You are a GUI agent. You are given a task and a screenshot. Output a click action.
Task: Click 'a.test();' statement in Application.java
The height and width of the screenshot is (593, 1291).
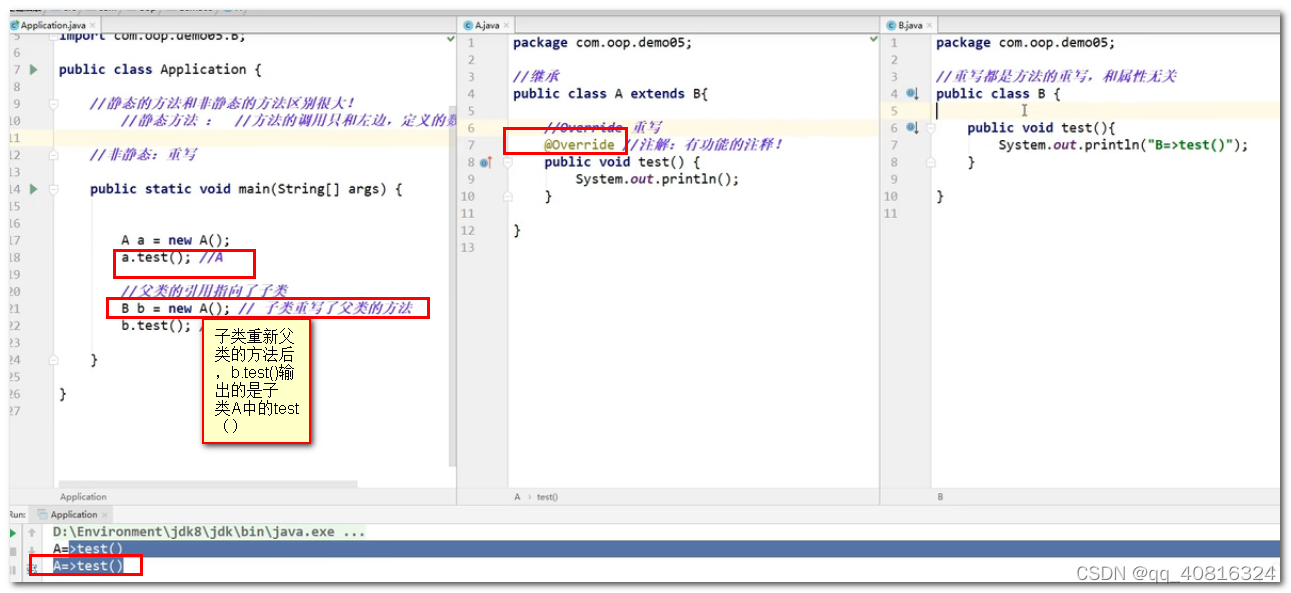pos(156,258)
